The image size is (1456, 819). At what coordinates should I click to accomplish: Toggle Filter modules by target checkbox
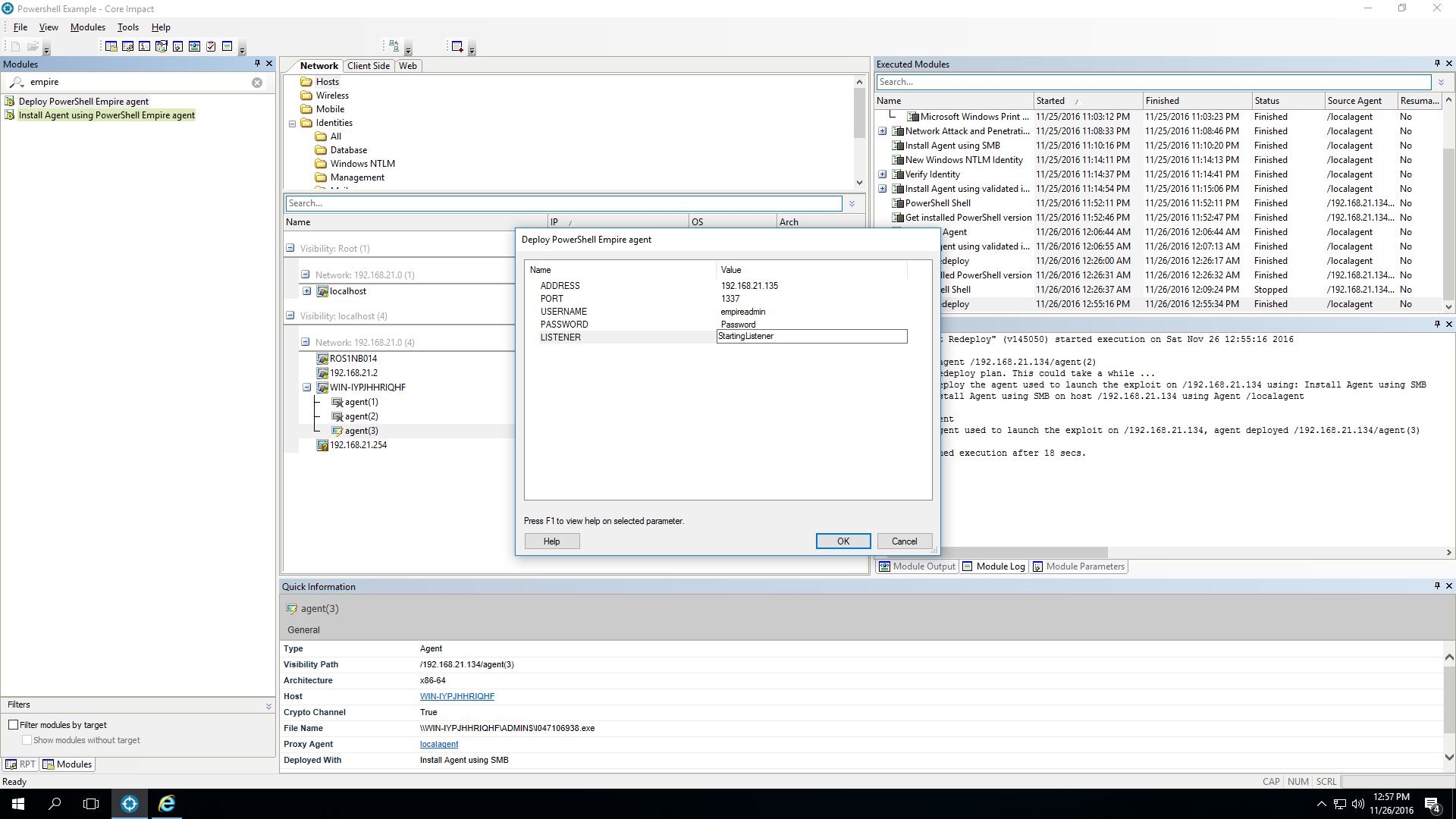tap(14, 725)
